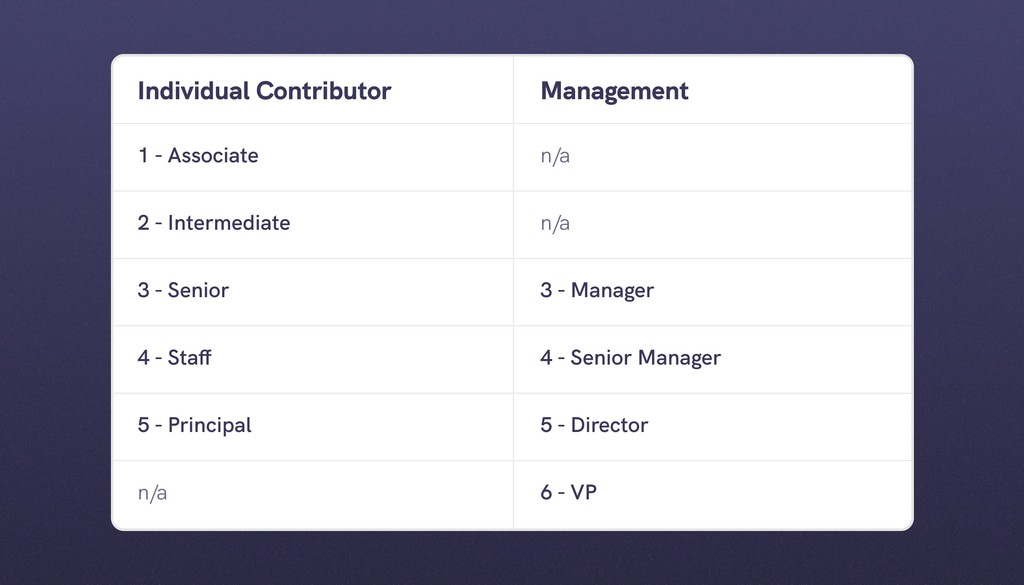Select the 5 - Director cell
This screenshot has height=585, width=1024.
tap(594, 425)
